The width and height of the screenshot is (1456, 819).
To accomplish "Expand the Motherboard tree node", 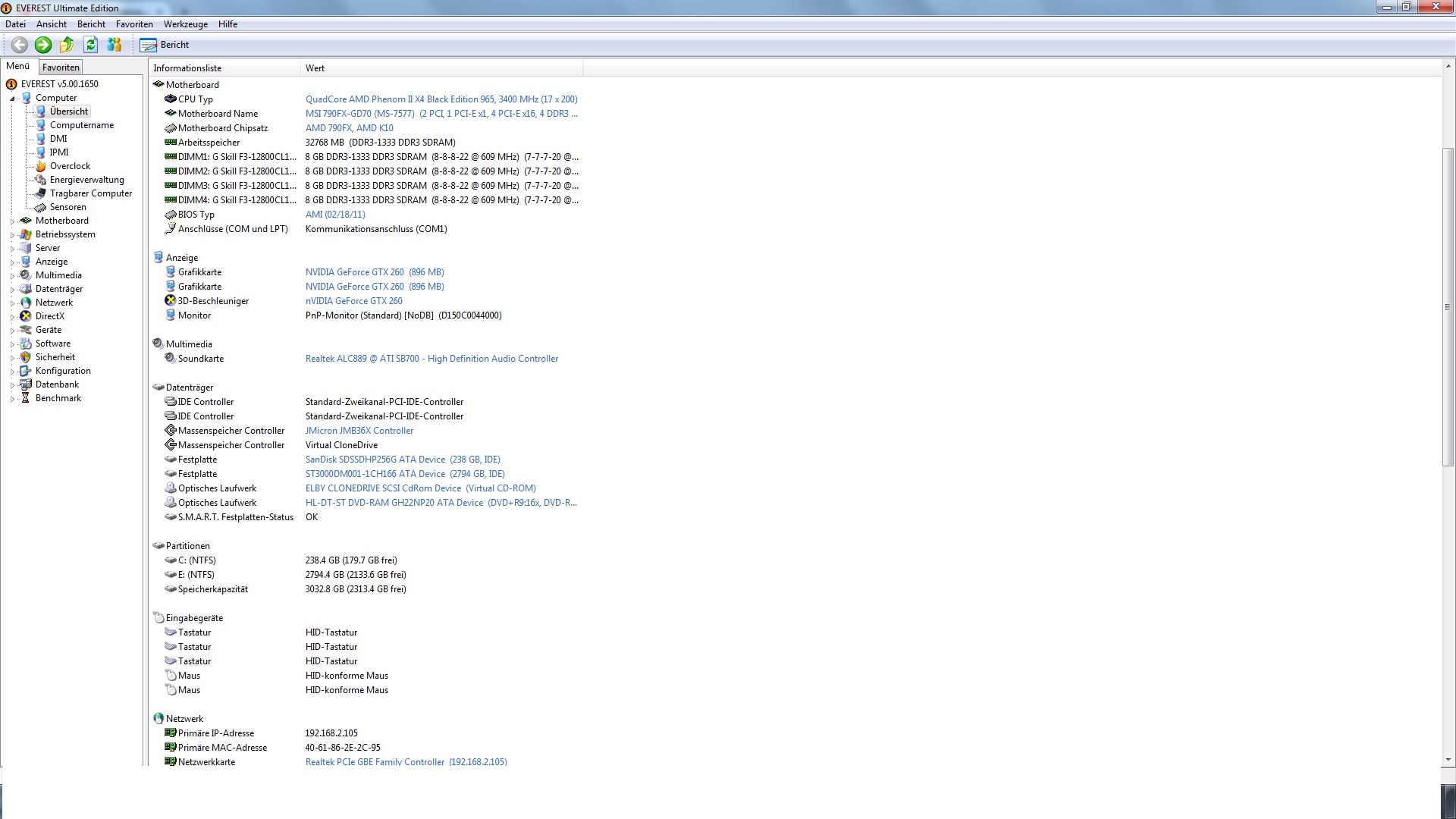I will click(12, 221).
